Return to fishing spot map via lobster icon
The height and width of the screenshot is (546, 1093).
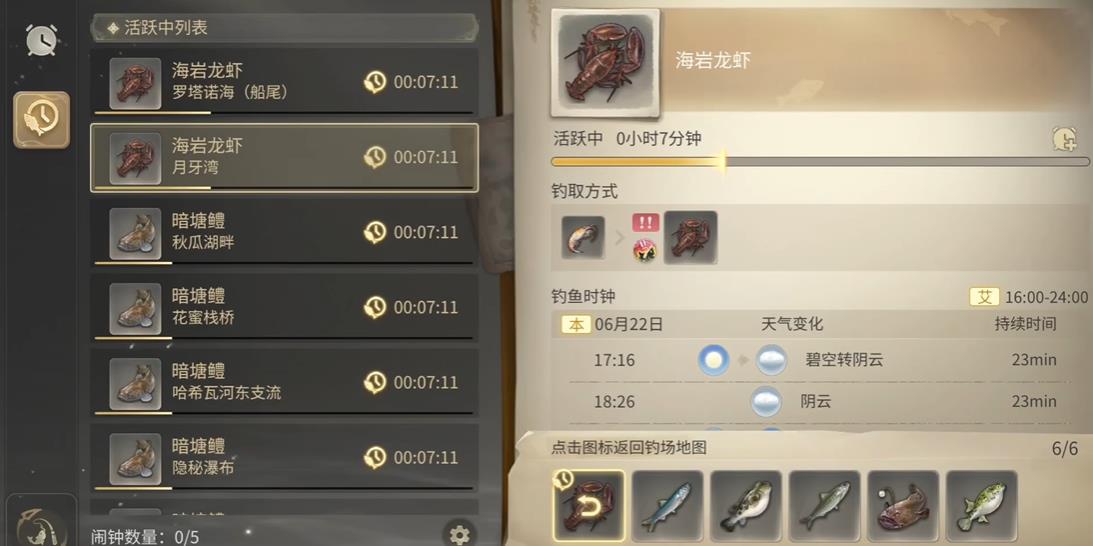589,506
